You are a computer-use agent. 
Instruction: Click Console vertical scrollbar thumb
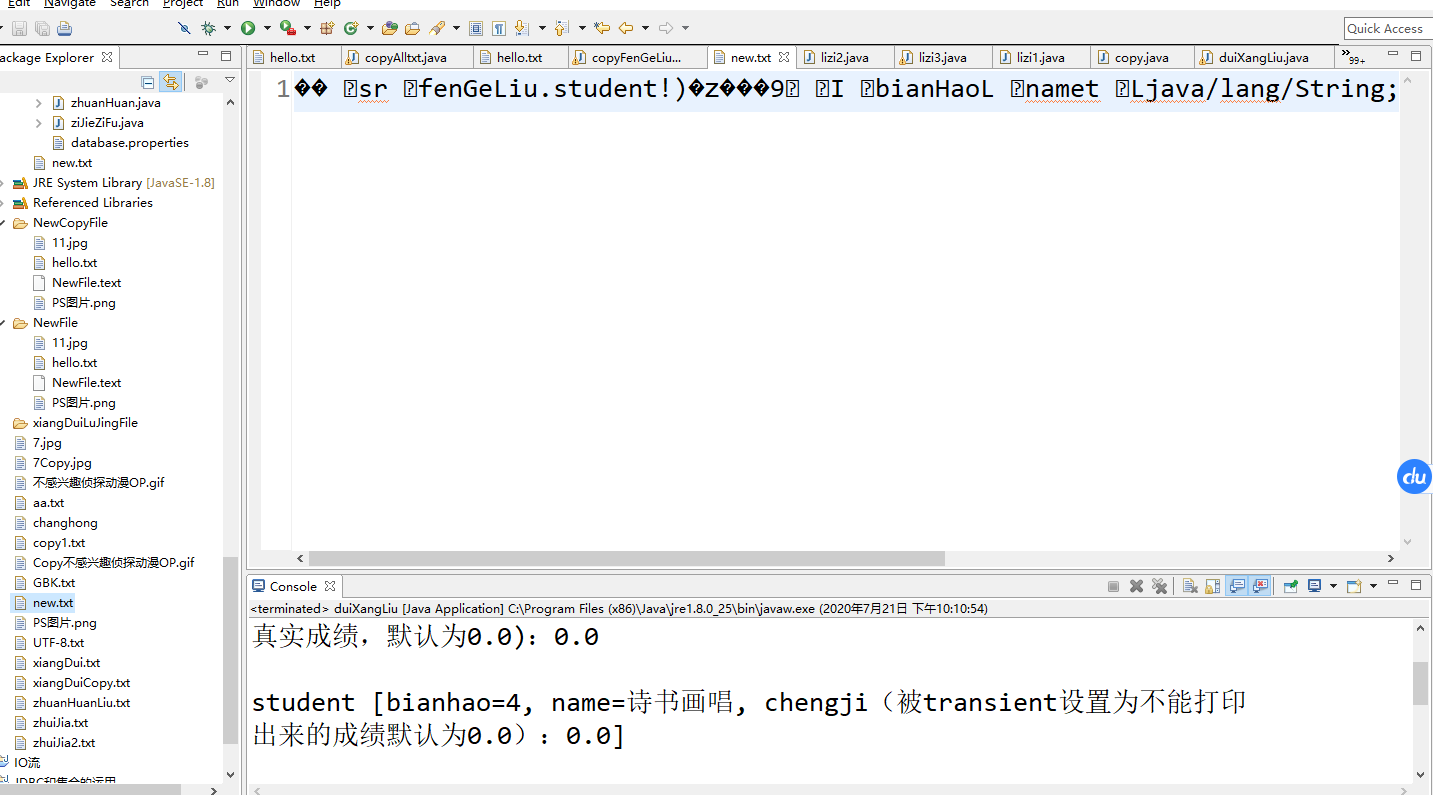[x=1420, y=682]
